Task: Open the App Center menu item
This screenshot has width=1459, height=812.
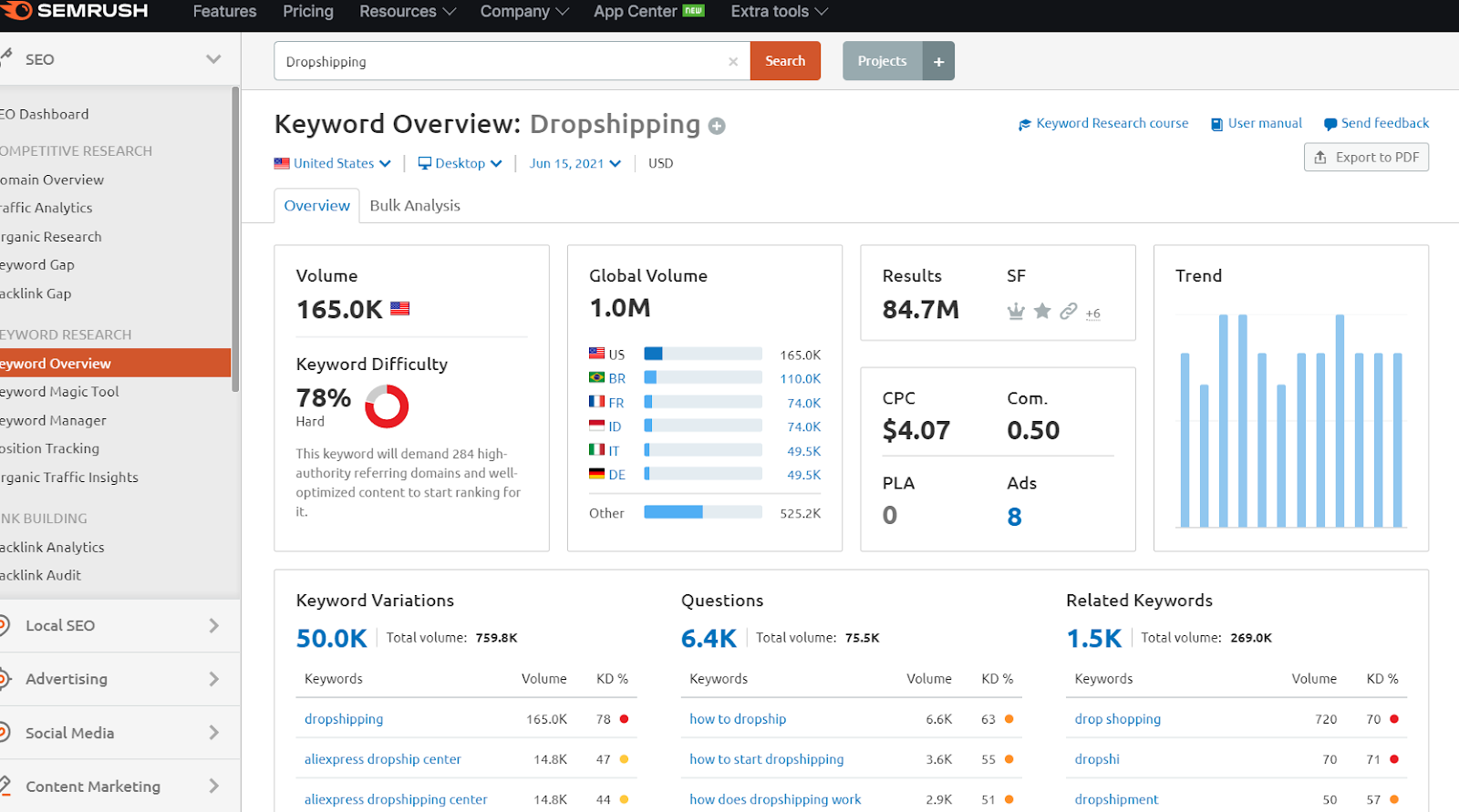Action: point(649,12)
